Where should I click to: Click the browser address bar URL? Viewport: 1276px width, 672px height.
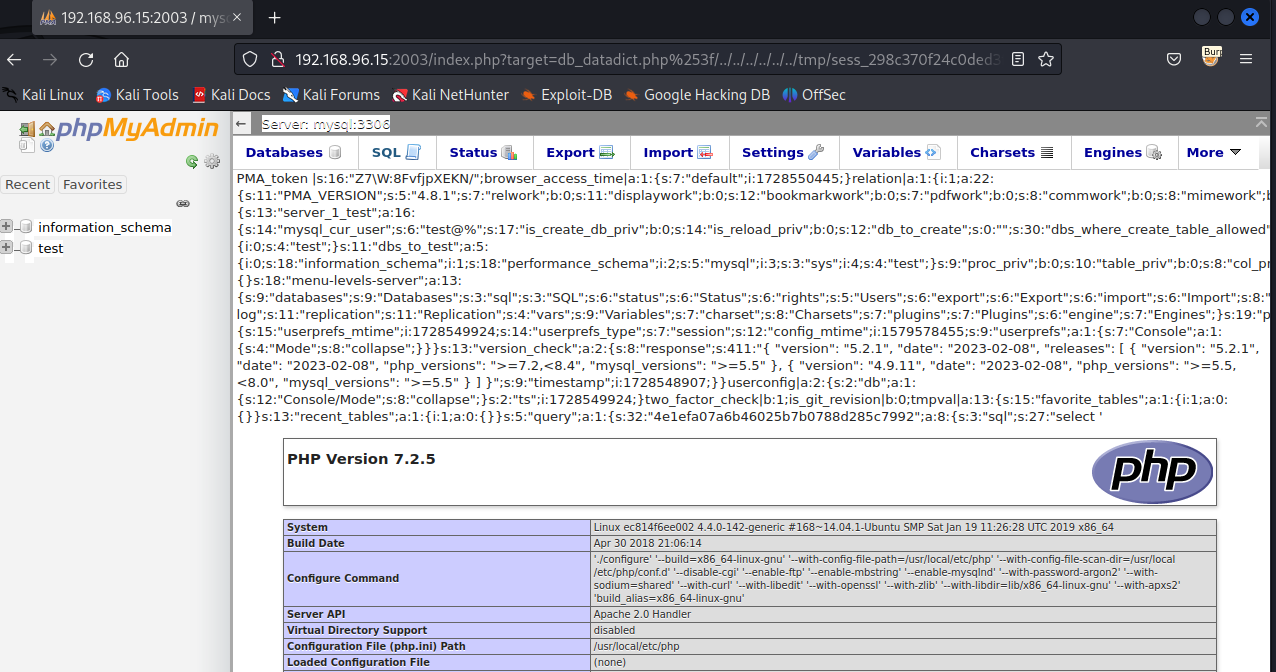coord(647,59)
